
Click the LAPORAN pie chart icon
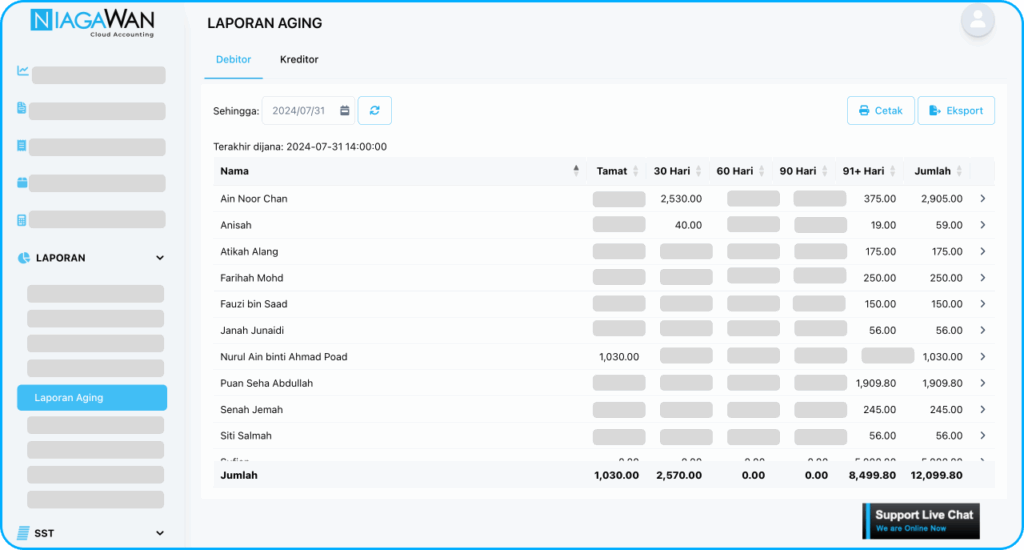coord(24,258)
